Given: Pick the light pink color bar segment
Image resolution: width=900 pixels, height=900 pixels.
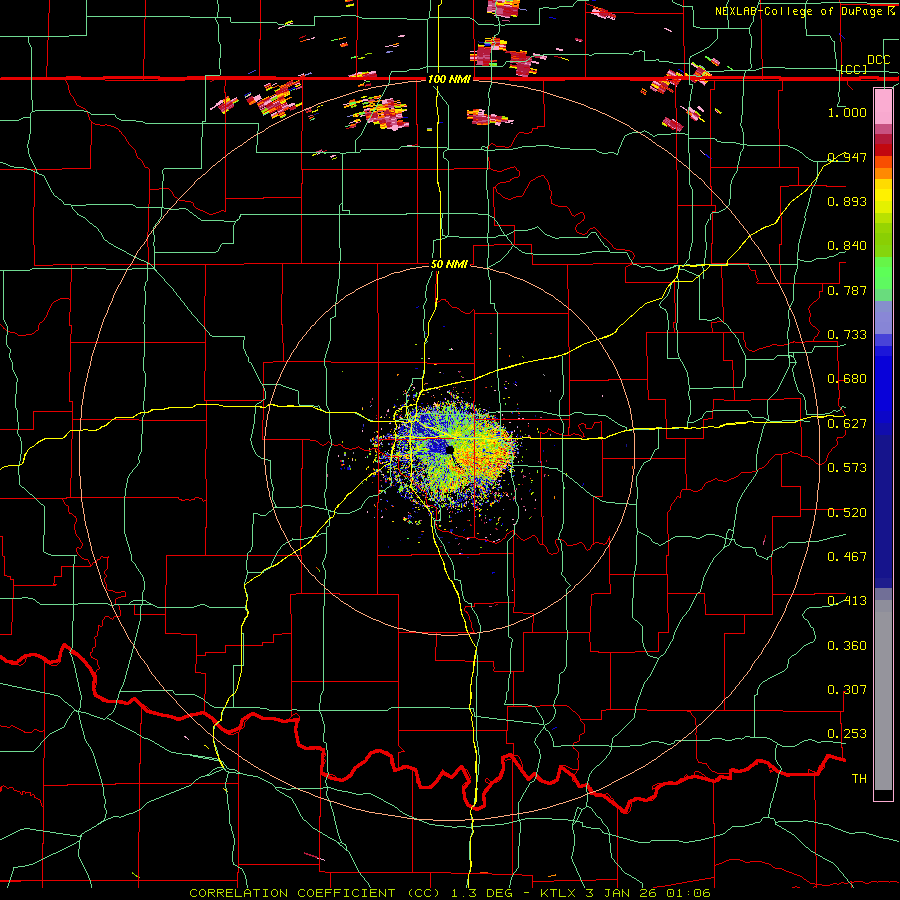Looking at the screenshot, I should [x=883, y=106].
